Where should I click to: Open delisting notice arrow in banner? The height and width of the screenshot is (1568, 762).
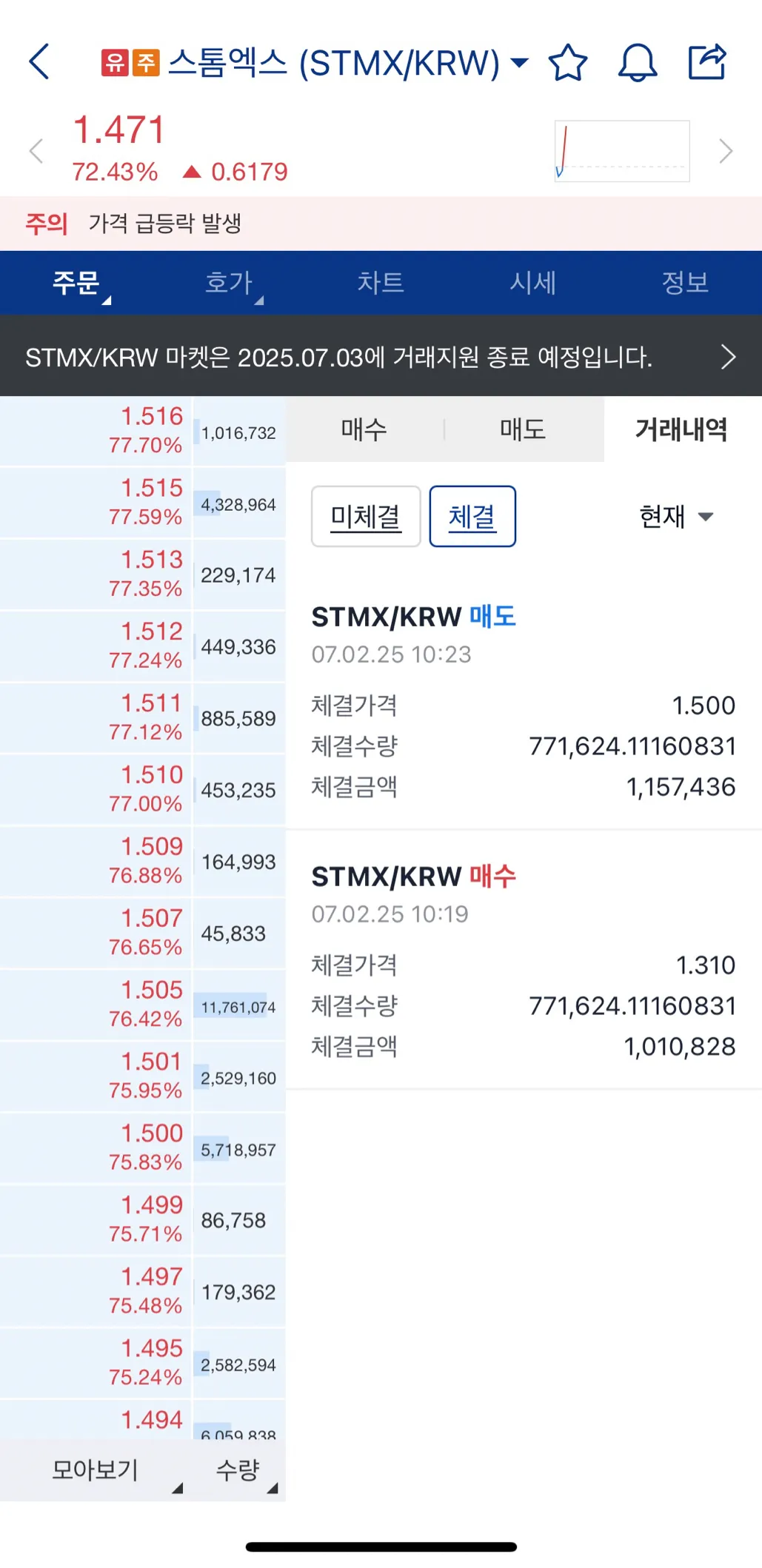tap(728, 357)
